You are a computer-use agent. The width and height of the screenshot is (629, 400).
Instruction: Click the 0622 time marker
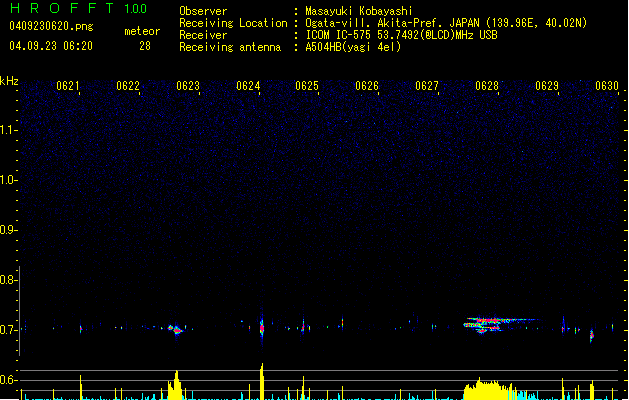[128, 86]
